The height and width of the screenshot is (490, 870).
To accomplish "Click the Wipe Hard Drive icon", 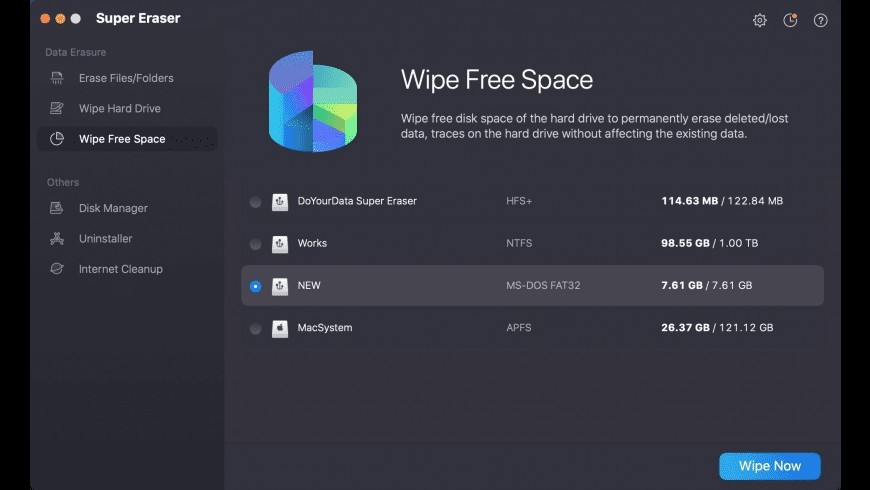I will [57, 108].
